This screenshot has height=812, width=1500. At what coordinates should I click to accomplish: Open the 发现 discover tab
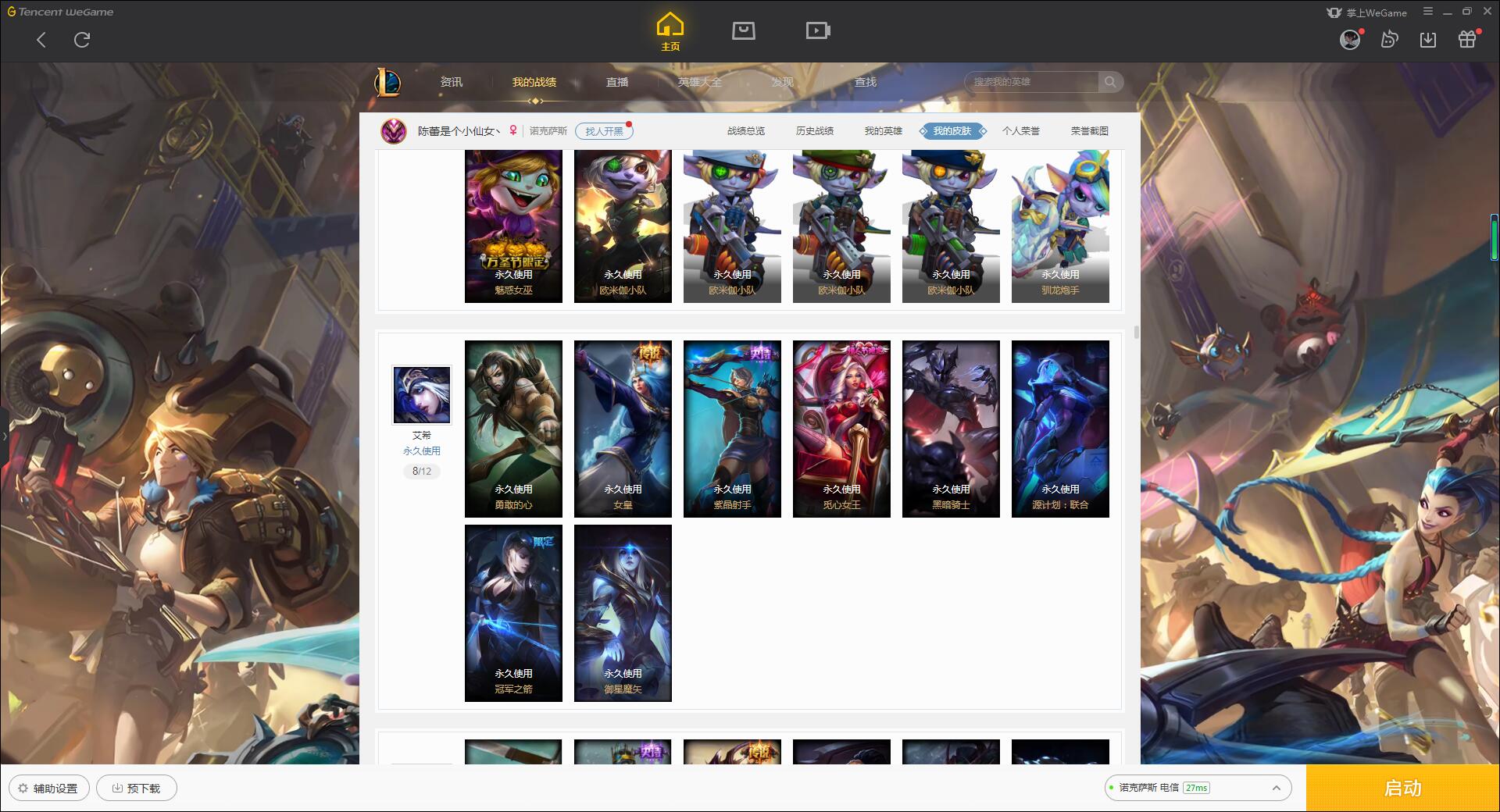[783, 82]
